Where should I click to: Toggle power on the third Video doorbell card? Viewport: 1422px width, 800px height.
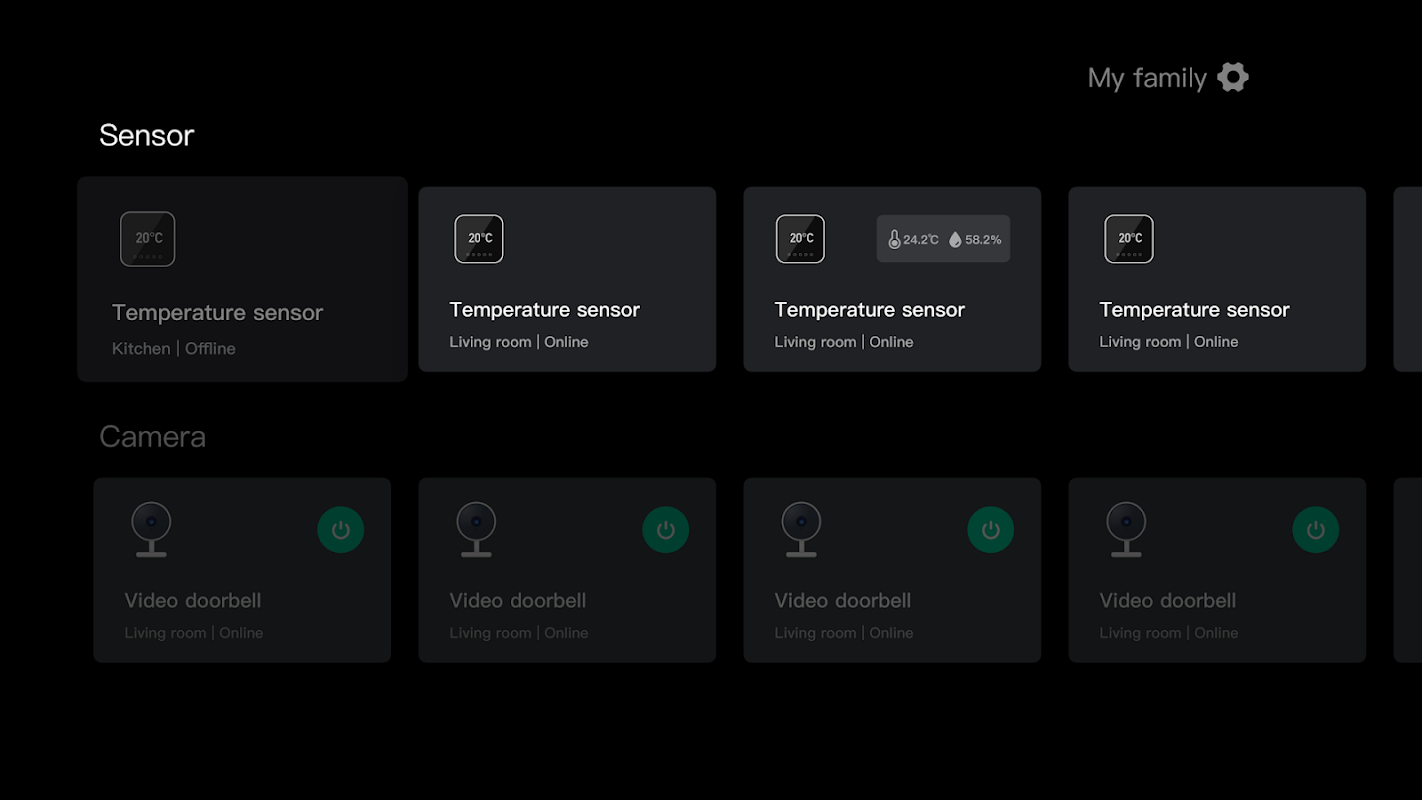[991, 530]
